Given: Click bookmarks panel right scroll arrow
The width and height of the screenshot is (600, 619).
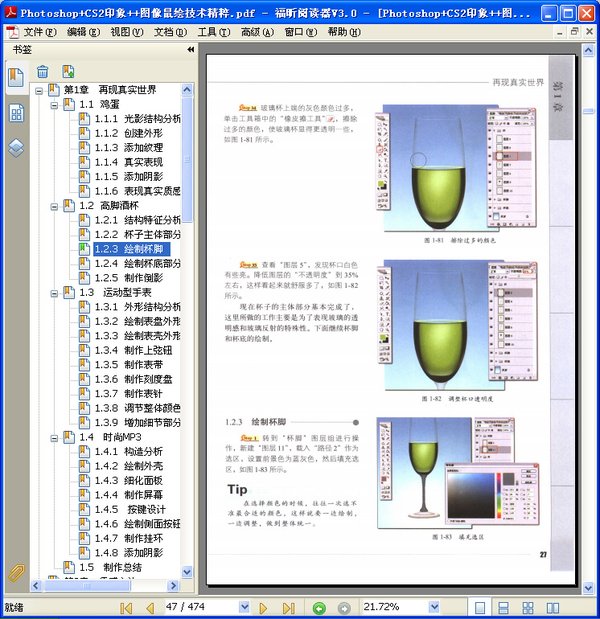Looking at the screenshot, I should (x=173, y=585).
